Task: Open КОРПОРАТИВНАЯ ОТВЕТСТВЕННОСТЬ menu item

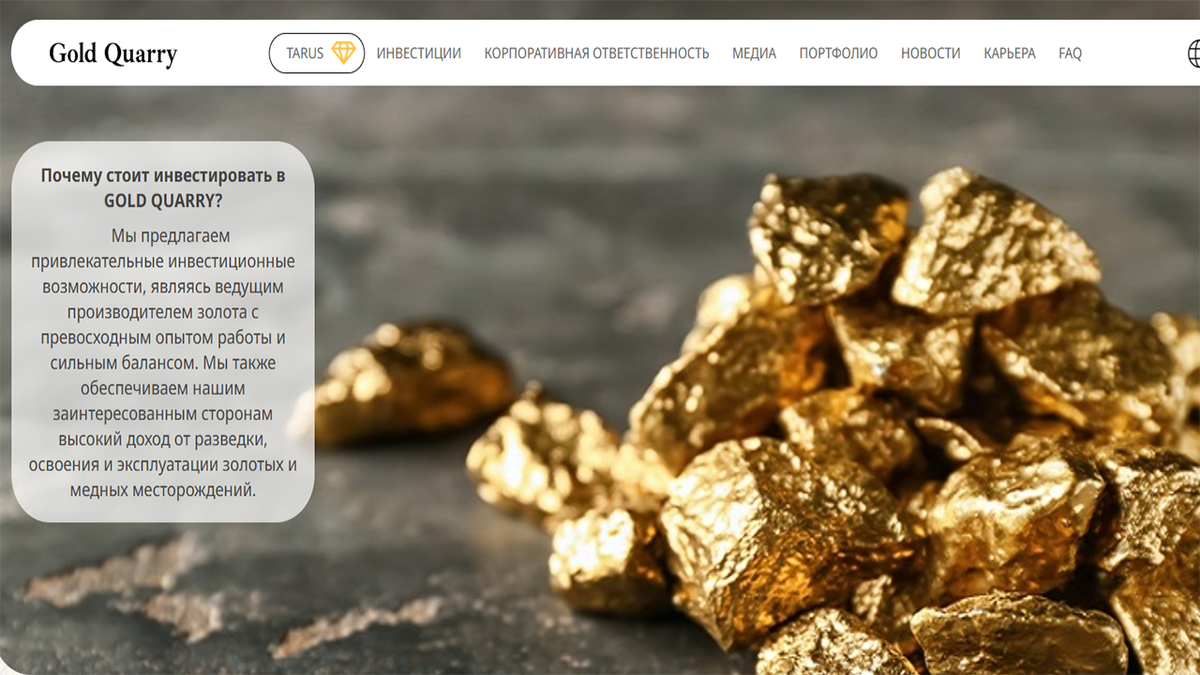Action: 597,53
